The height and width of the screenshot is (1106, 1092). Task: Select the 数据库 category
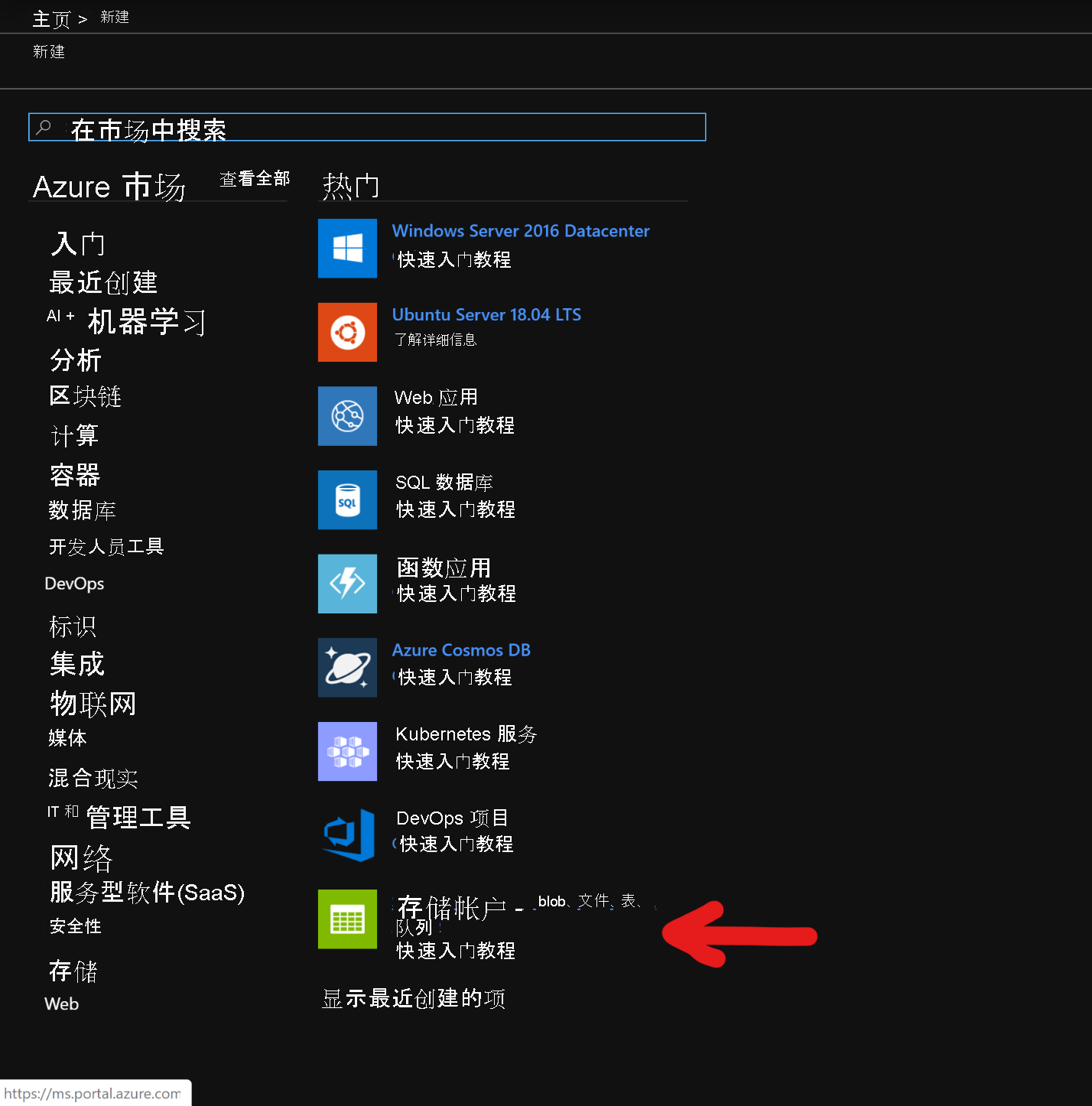83,510
